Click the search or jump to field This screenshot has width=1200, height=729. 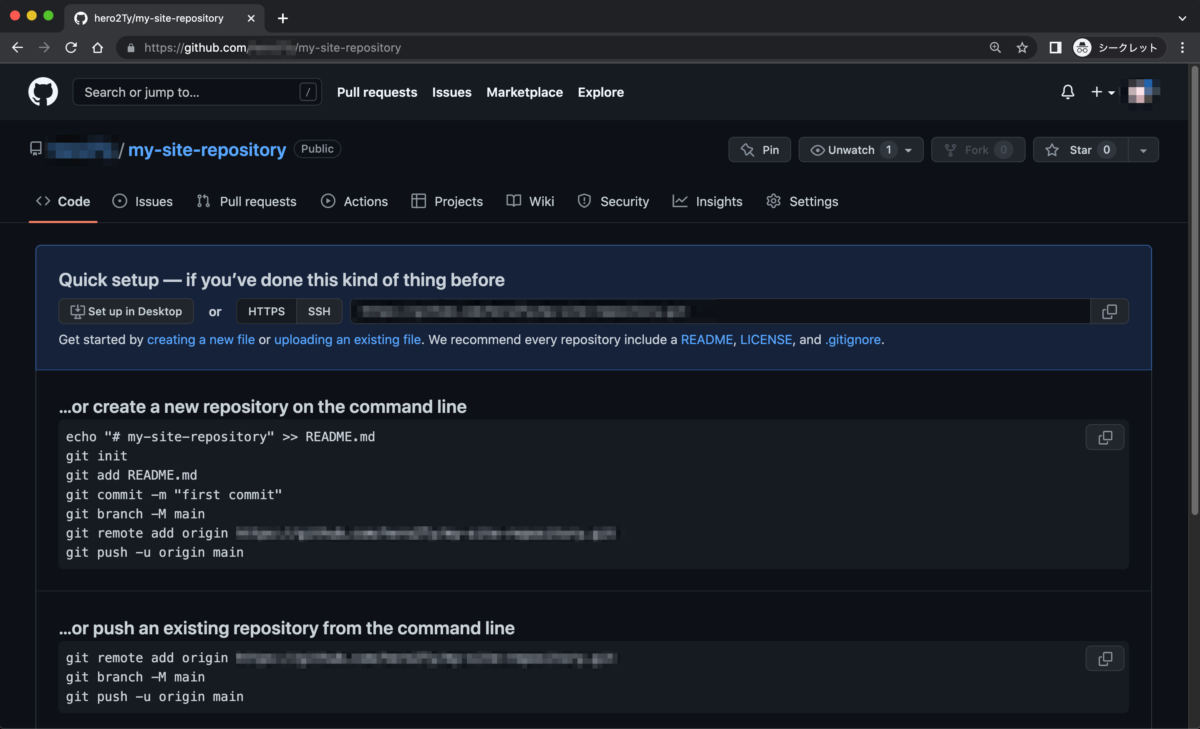[x=197, y=92]
